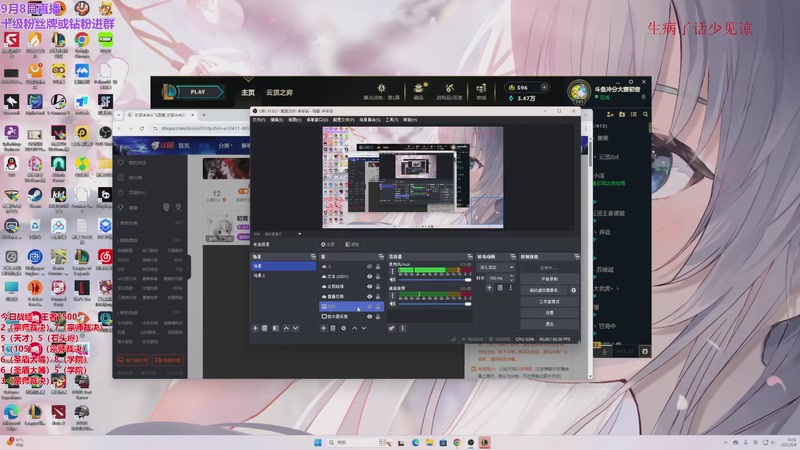800x450 pixels.
Task: Open source properties gear in sources toolbar
Action: pos(344,328)
